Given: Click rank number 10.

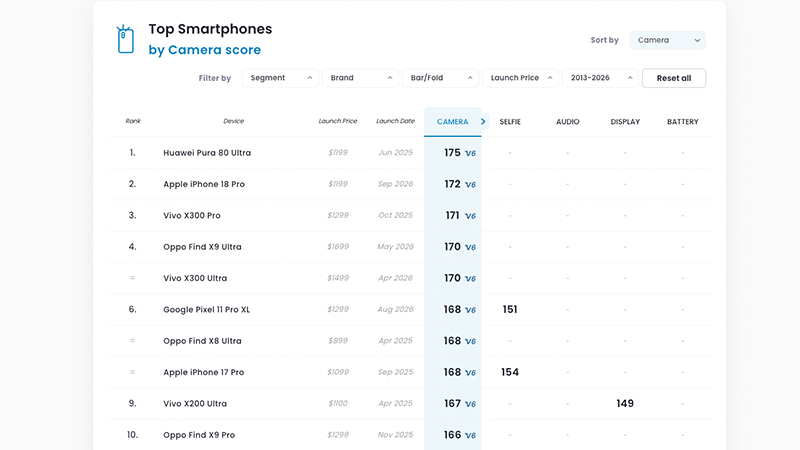Looking at the screenshot, I should [133, 435].
